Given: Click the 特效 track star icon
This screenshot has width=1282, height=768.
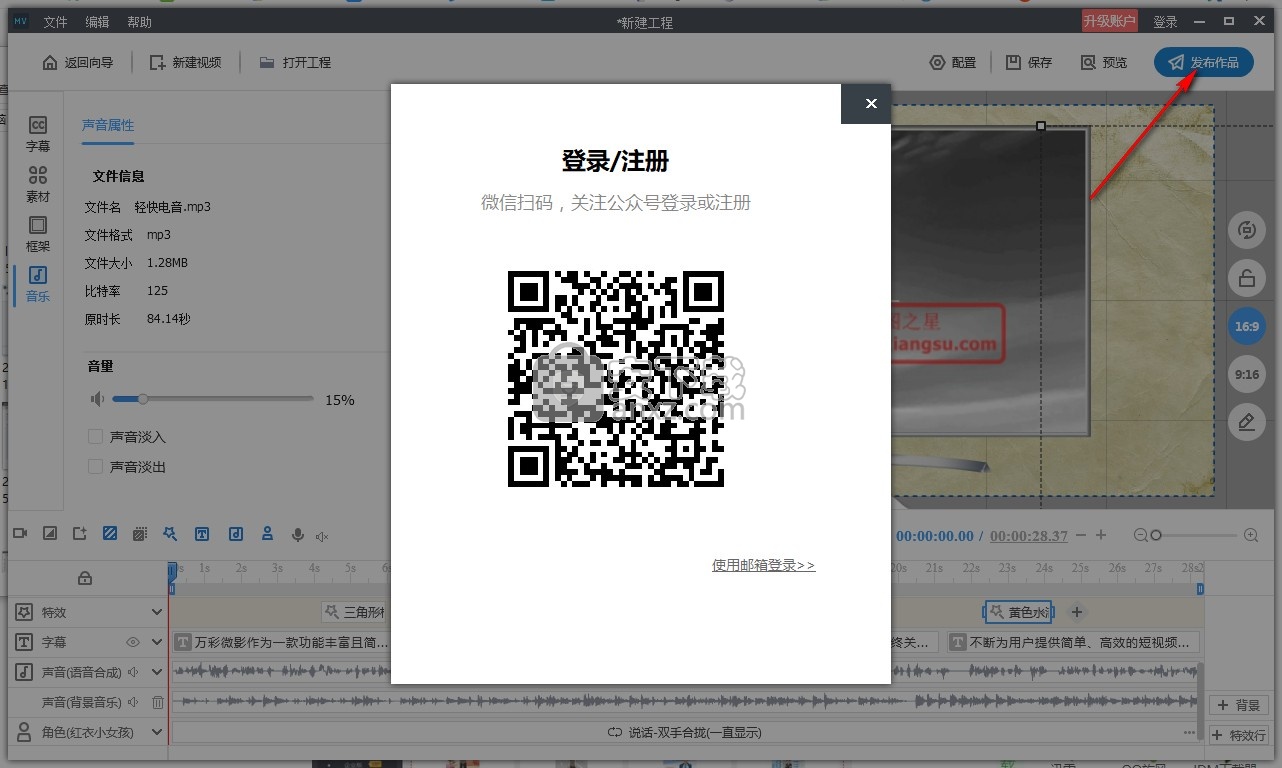Looking at the screenshot, I should point(23,612).
